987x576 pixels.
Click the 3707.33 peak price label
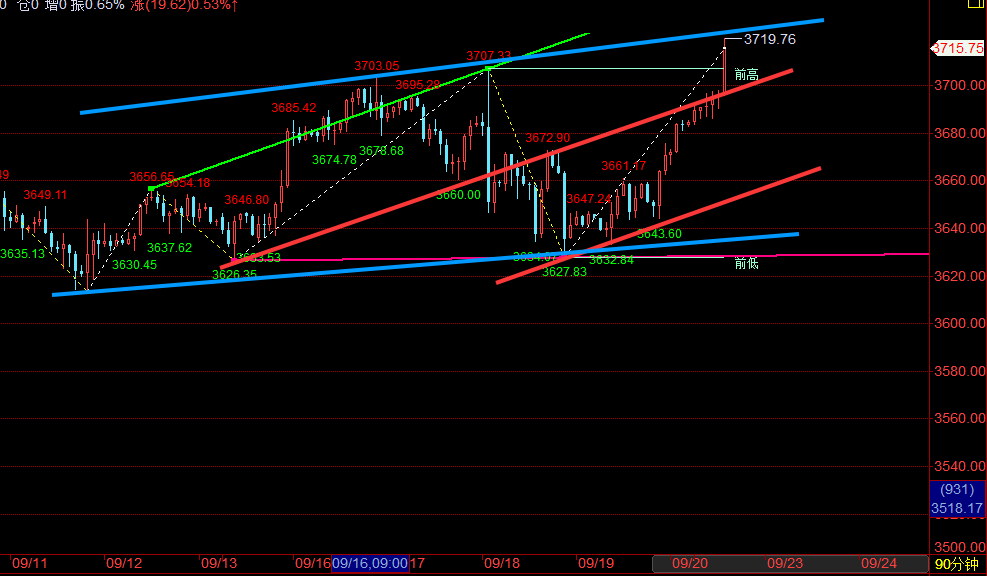click(x=489, y=56)
